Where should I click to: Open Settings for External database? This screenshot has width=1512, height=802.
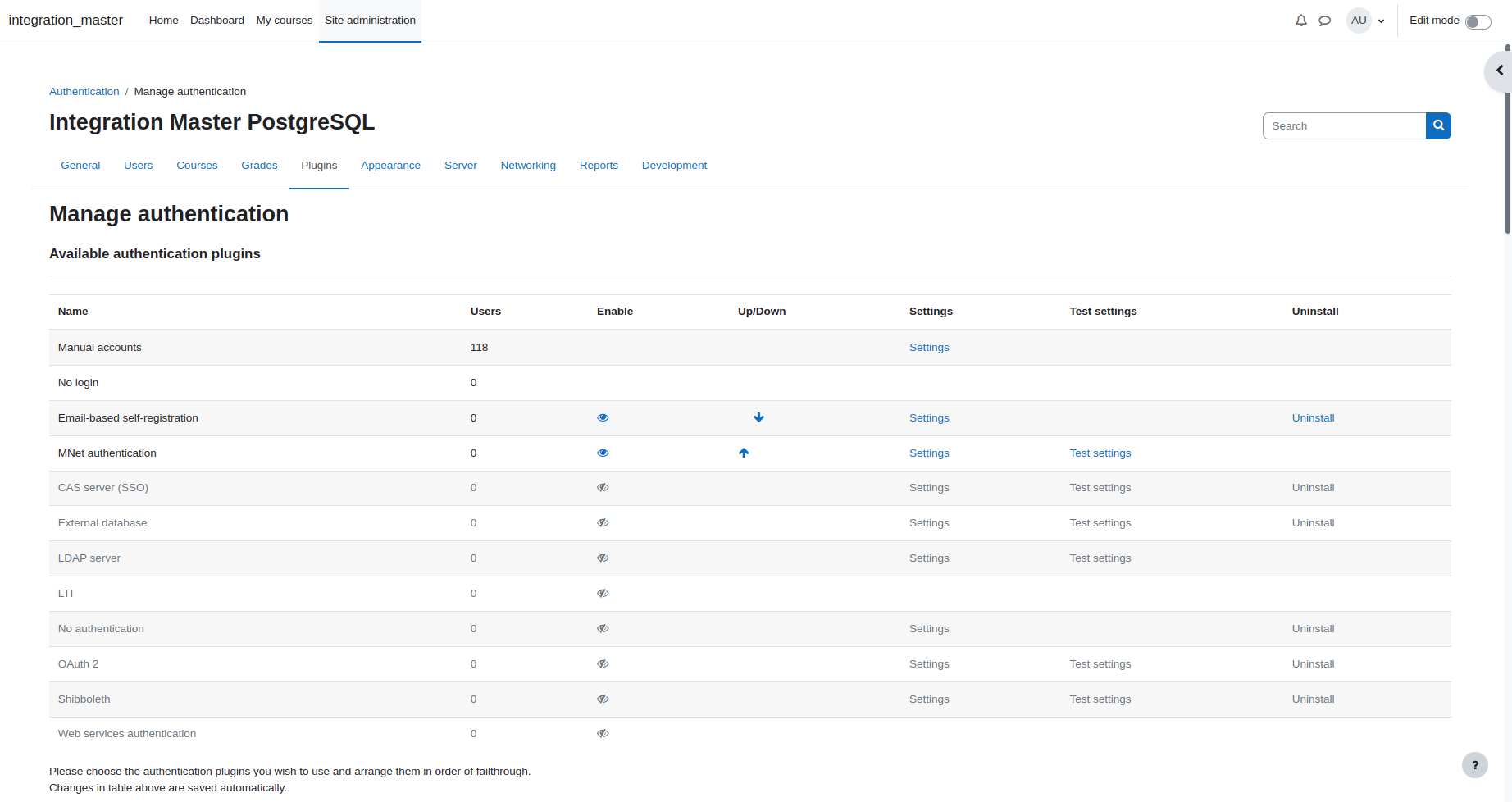click(929, 523)
